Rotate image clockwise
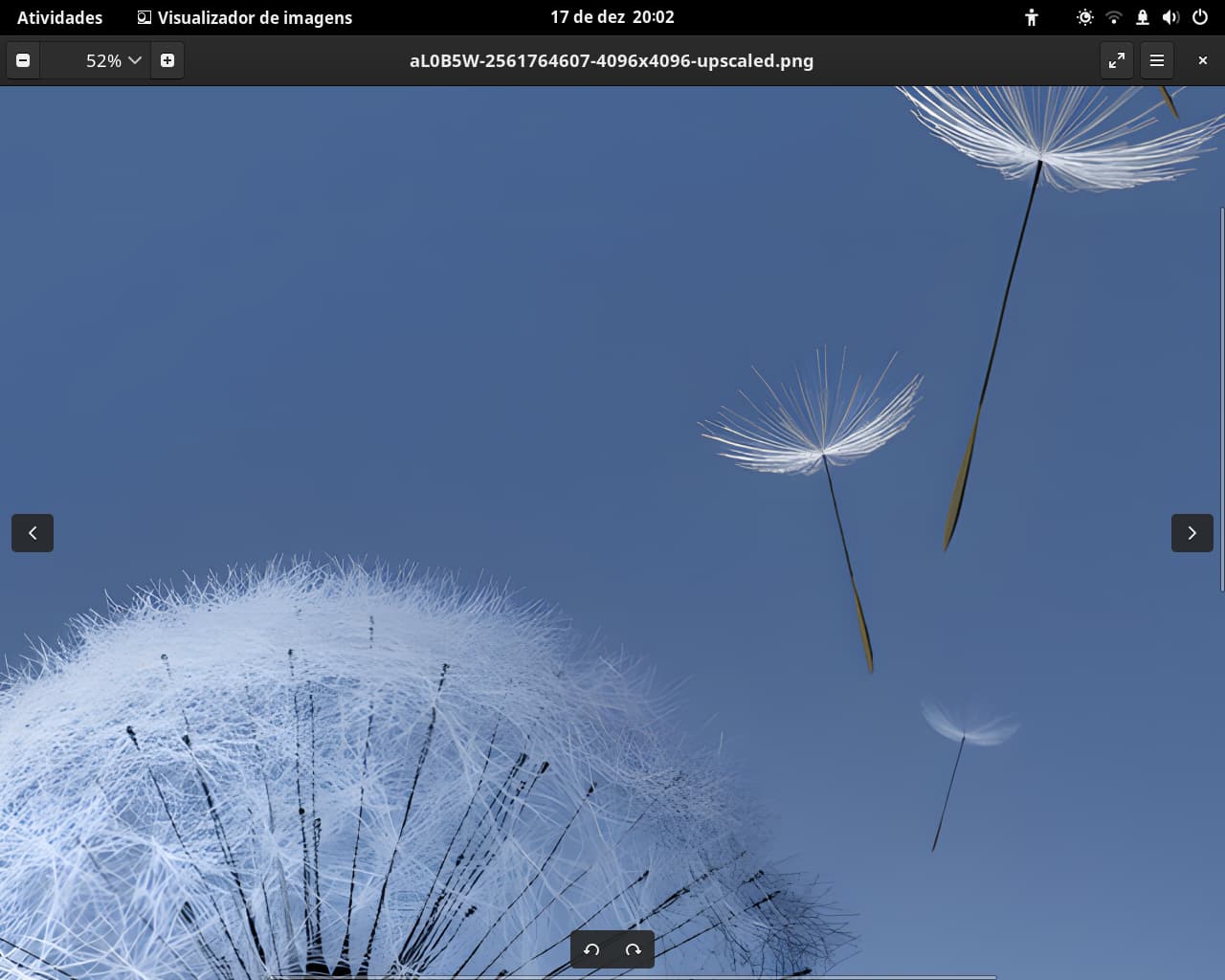The height and width of the screenshot is (980, 1225). pos(634,949)
